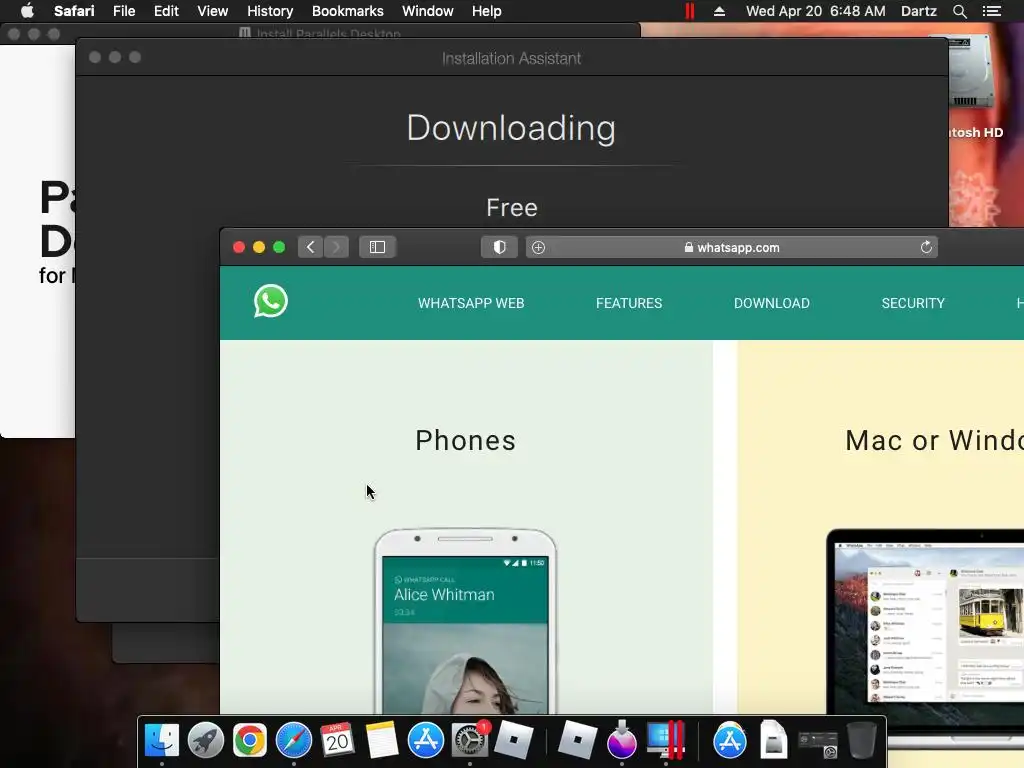Screen dimensions: 1024x768
Task: Open the Help menu
Action: [x=487, y=11]
